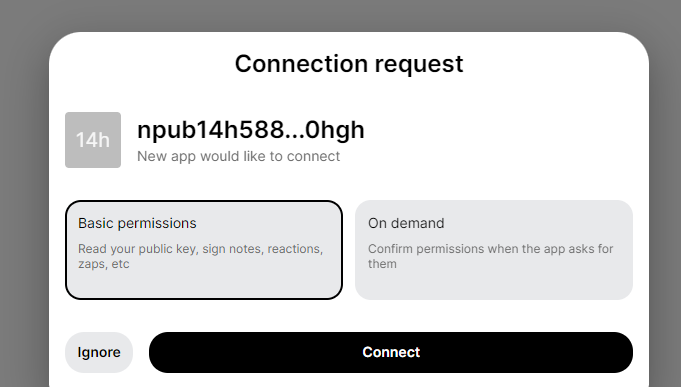The height and width of the screenshot is (387, 681).
Task: Click the gray 14h app avatar
Action: [x=93, y=140]
